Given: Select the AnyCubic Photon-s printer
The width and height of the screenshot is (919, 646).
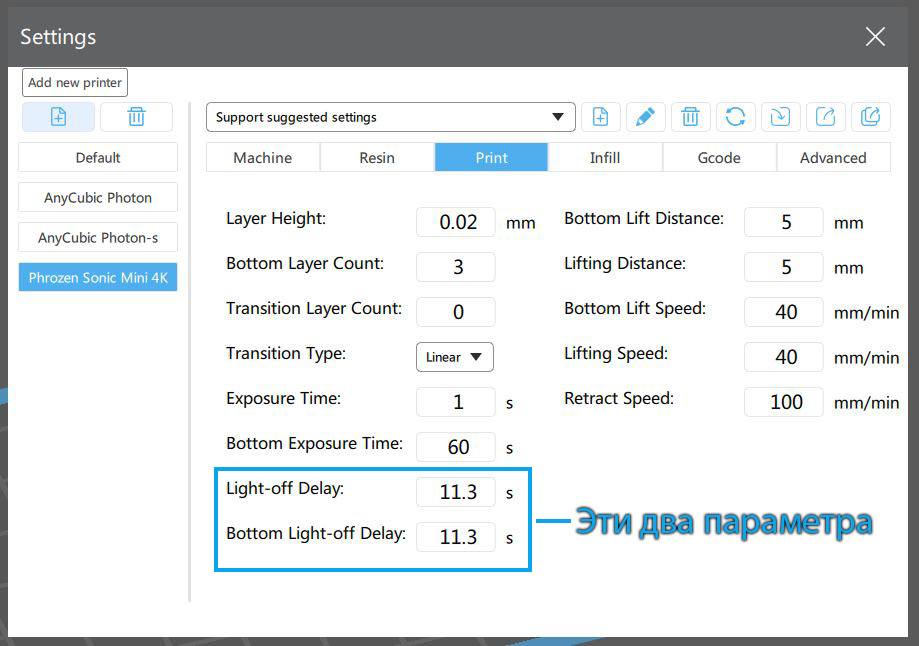Looking at the screenshot, I should point(98,238).
